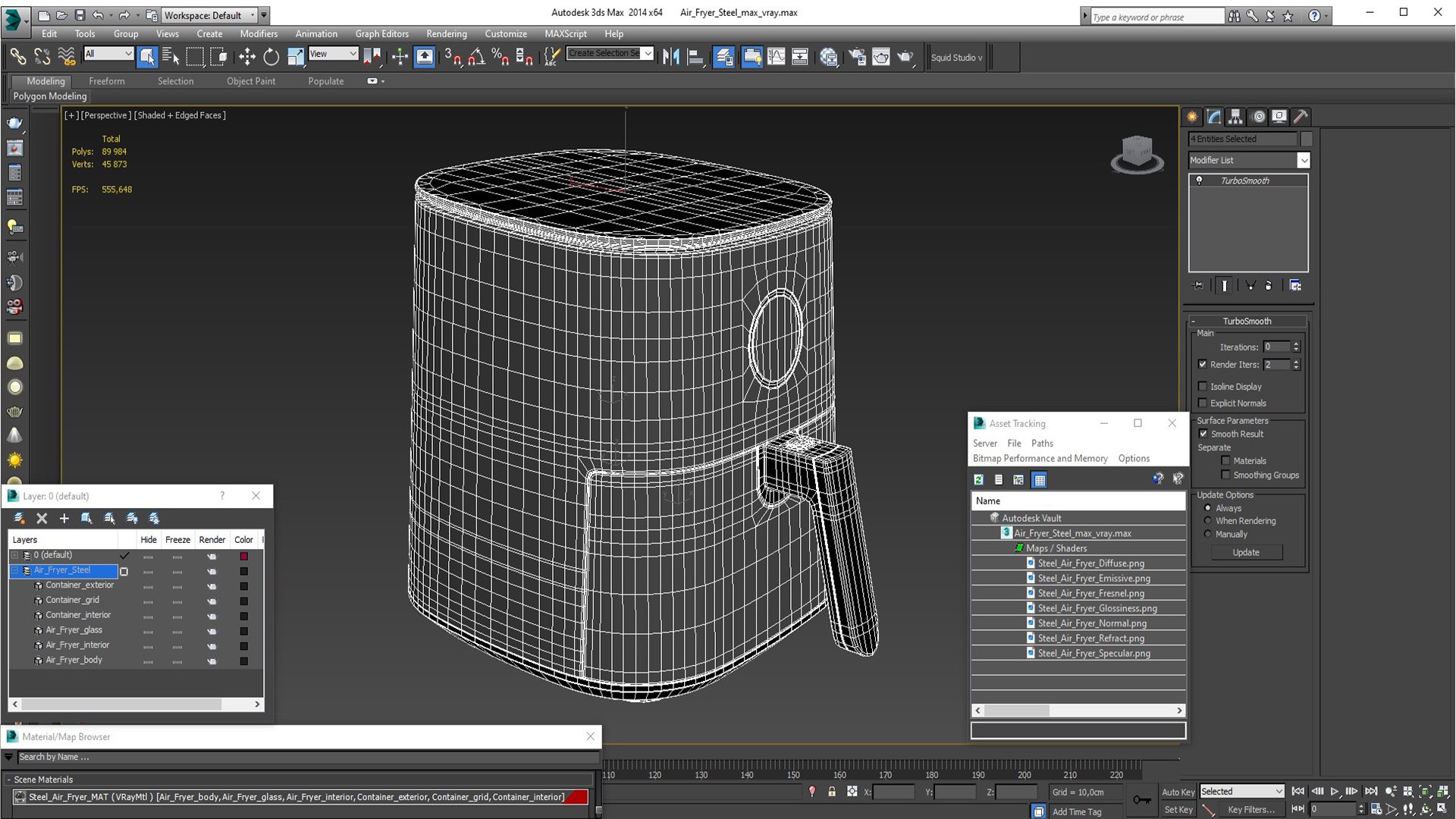1456x819 pixels.
Task: Open Paths menu in Asset Tracking
Action: click(x=1042, y=444)
